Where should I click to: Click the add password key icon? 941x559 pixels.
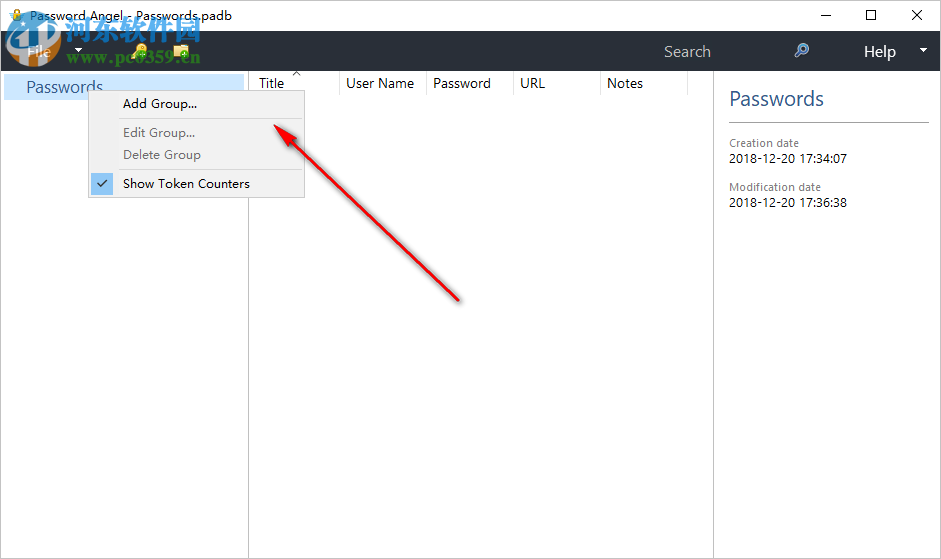(x=139, y=52)
